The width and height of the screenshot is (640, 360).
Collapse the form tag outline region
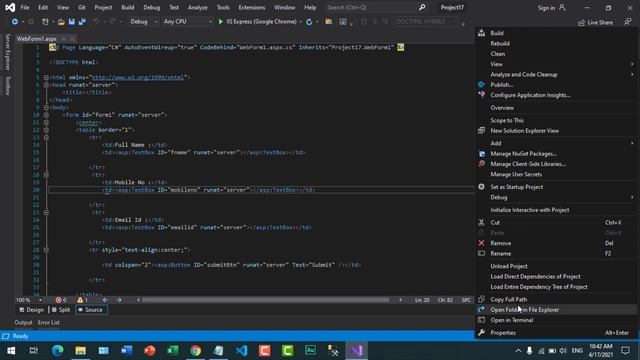pos(46,115)
